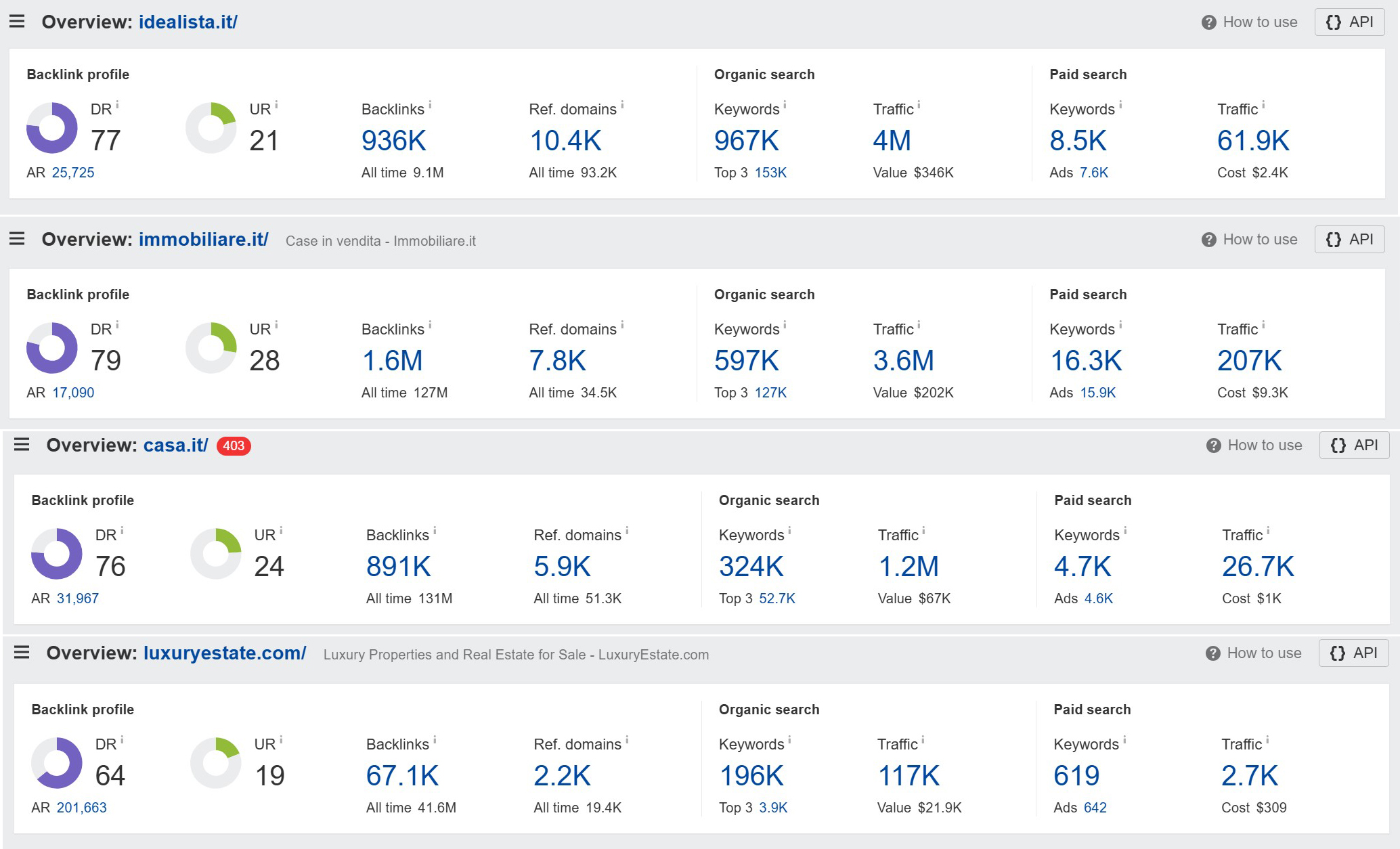Open Top 3 153K keywords link
The height and width of the screenshot is (849, 1400).
771,173
